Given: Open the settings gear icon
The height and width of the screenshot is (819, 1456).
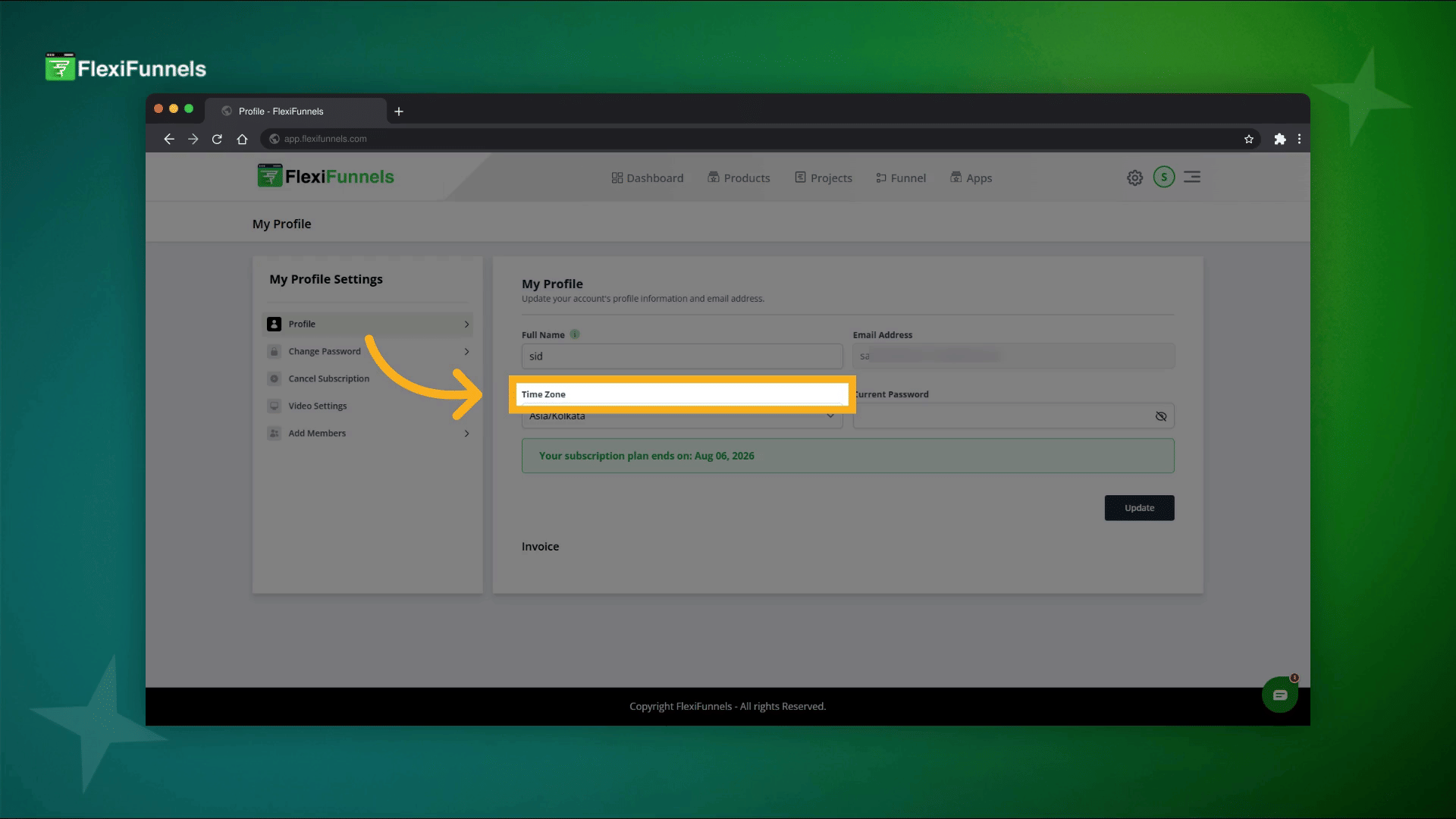Looking at the screenshot, I should (1134, 177).
